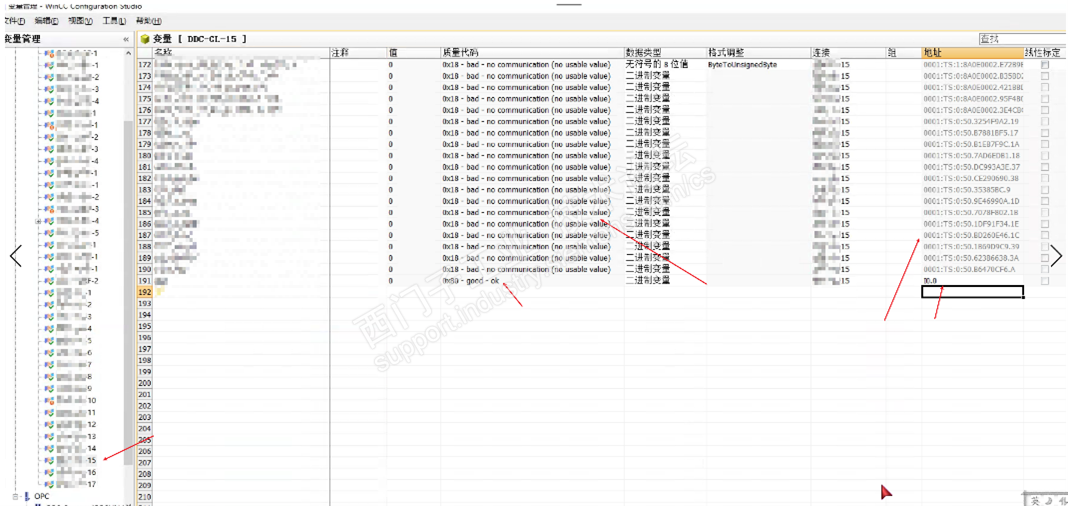1068x506 pixels.
Task: Tick the 线性标定 checkbox in row 189
Action: click(x=1045, y=257)
